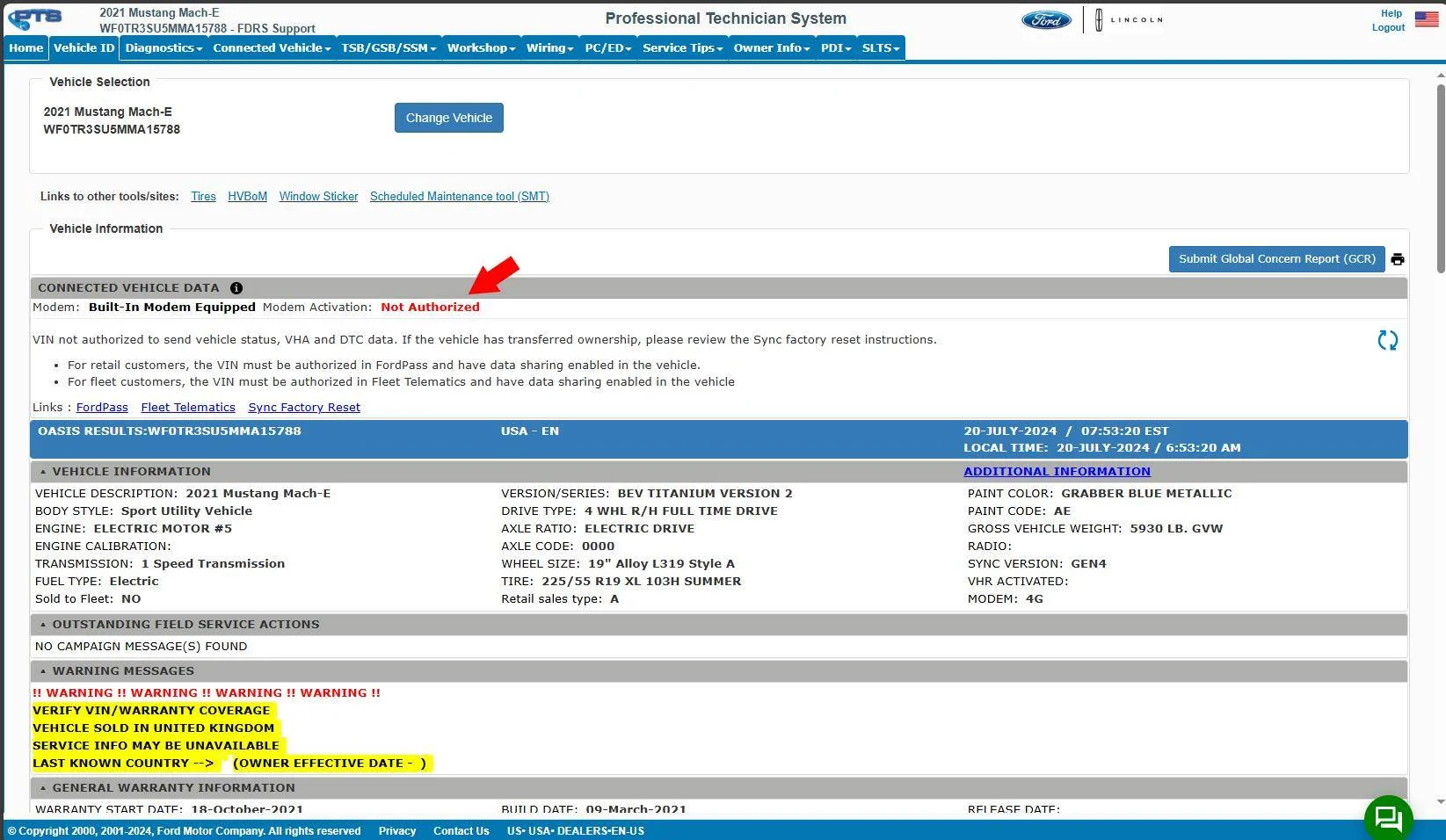Image resolution: width=1446 pixels, height=840 pixels.
Task: Open the HVBoM link
Action: coord(247,197)
